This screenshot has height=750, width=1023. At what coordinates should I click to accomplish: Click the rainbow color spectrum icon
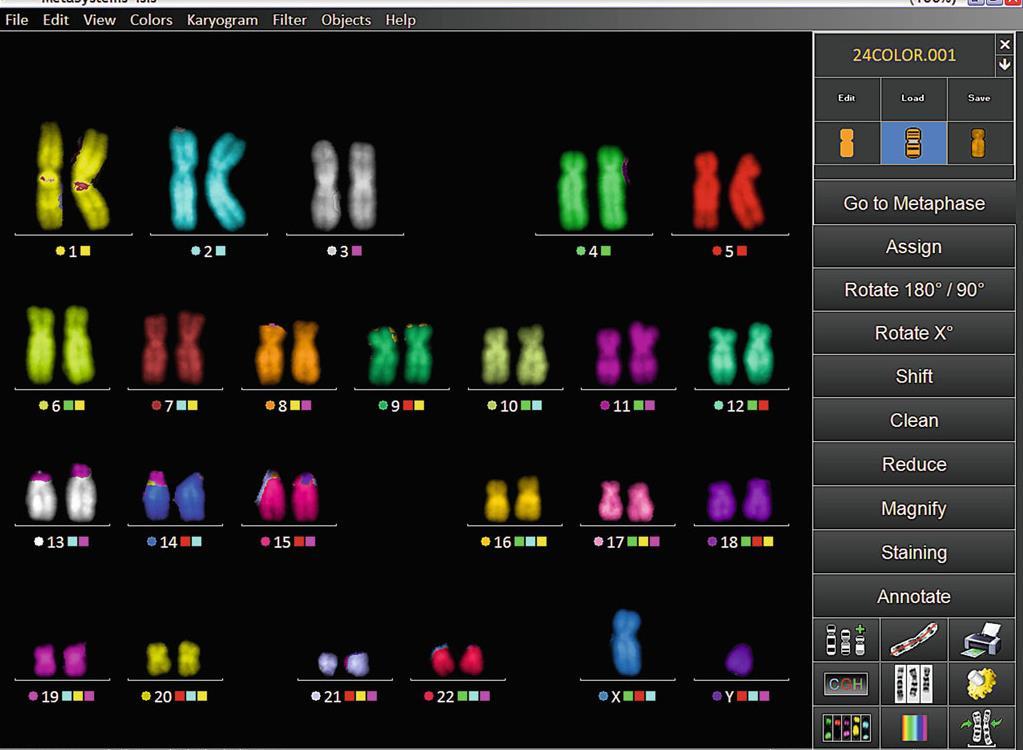[913, 728]
